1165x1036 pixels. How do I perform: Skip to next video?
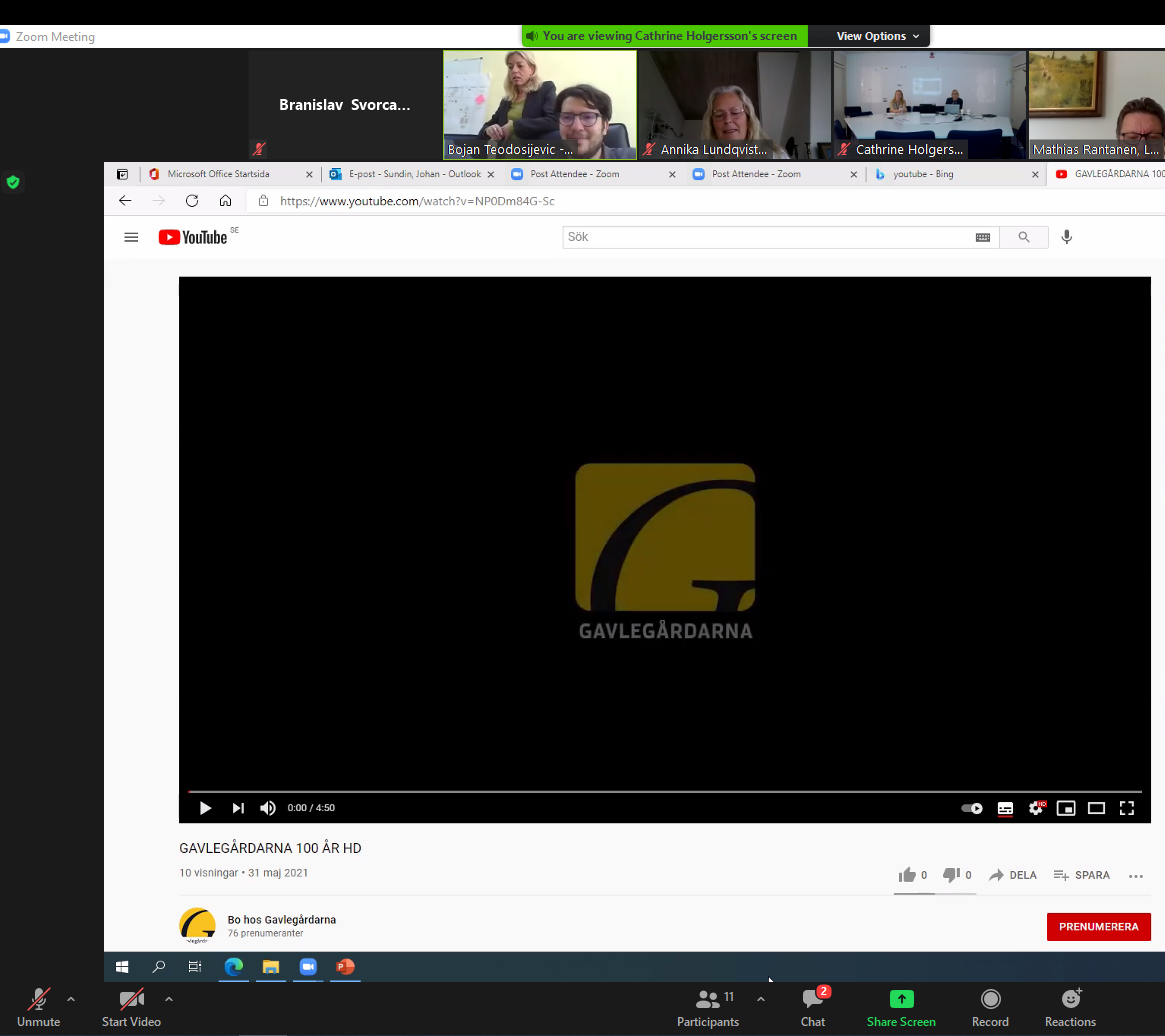point(238,808)
